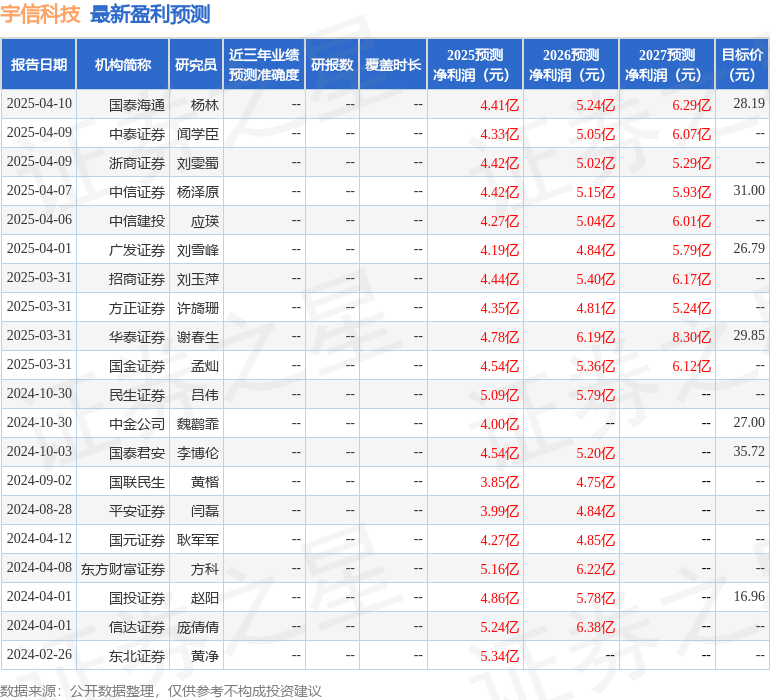Select the 机构简称 column header
Image resolution: width=770 pixels, height=700 pixels.
coord(123,64)
